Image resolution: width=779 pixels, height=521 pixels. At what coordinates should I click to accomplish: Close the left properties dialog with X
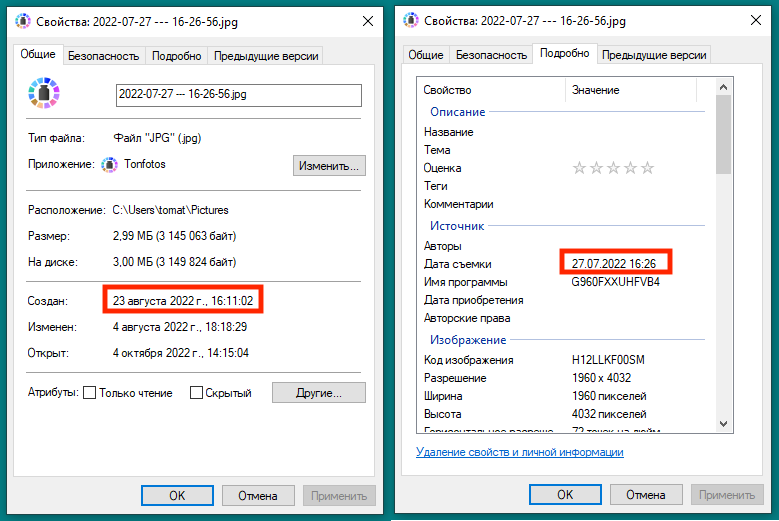click(x=367, y=21)
